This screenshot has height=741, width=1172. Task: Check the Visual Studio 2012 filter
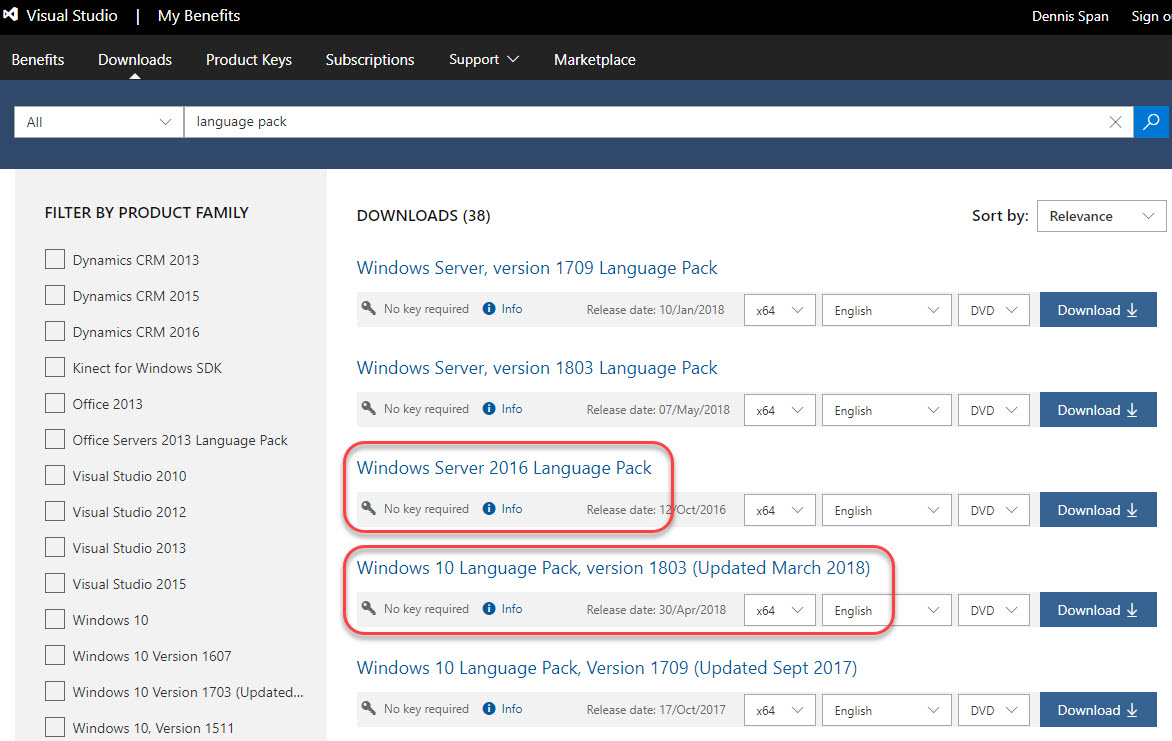[55, 511]
